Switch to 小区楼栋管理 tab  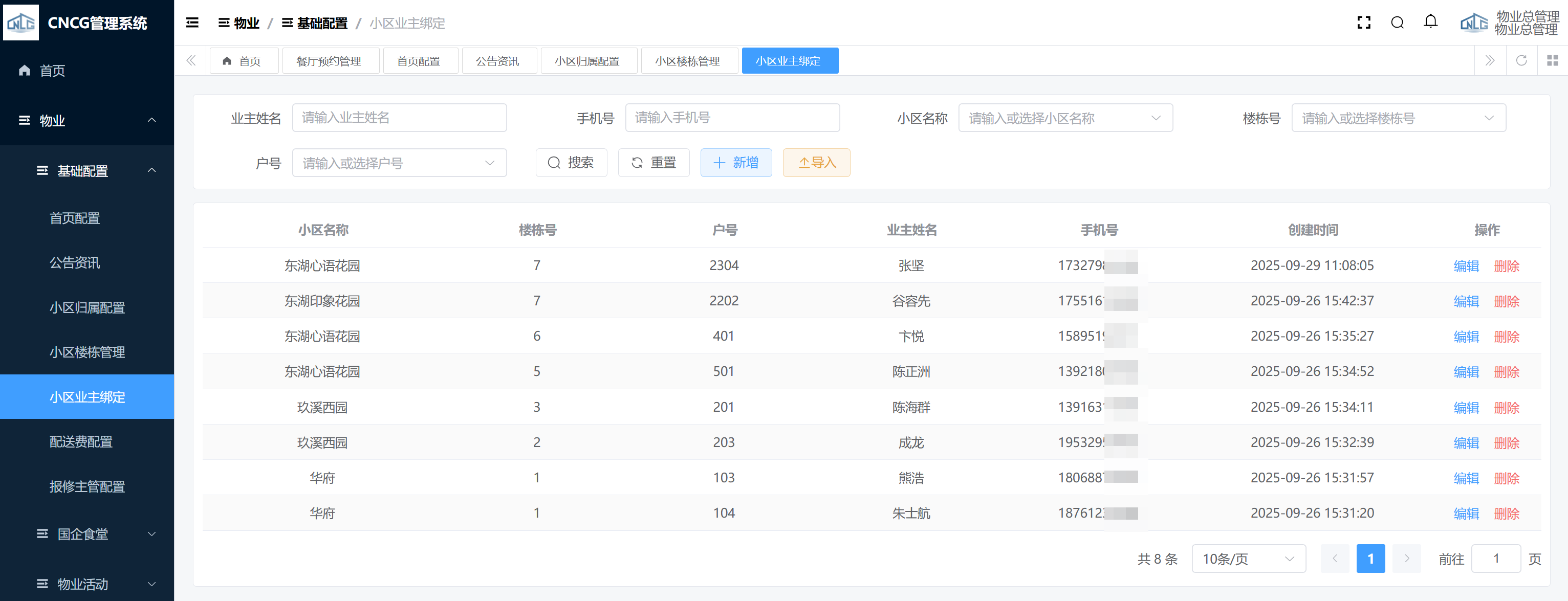click(688, 61)
